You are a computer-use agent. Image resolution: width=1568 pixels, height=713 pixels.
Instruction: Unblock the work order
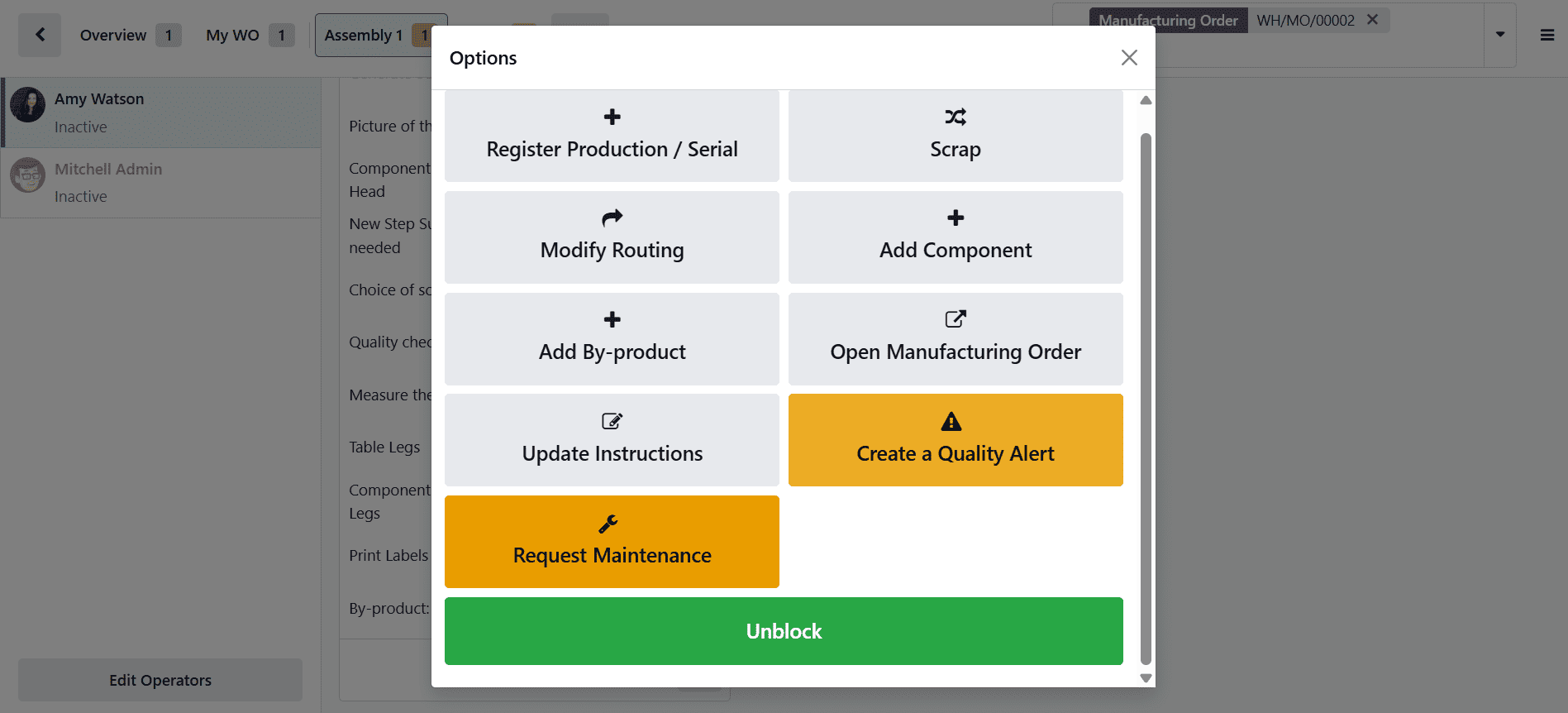pyautogui.click(x=784, y=631)
